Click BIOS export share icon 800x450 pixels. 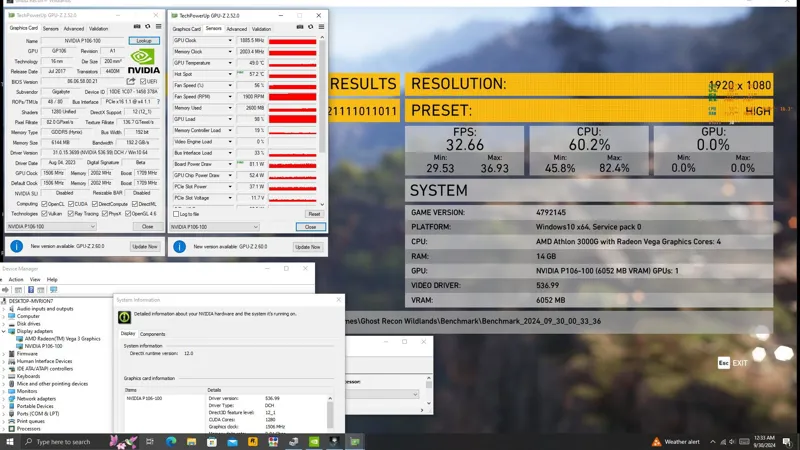coord(131,81)
